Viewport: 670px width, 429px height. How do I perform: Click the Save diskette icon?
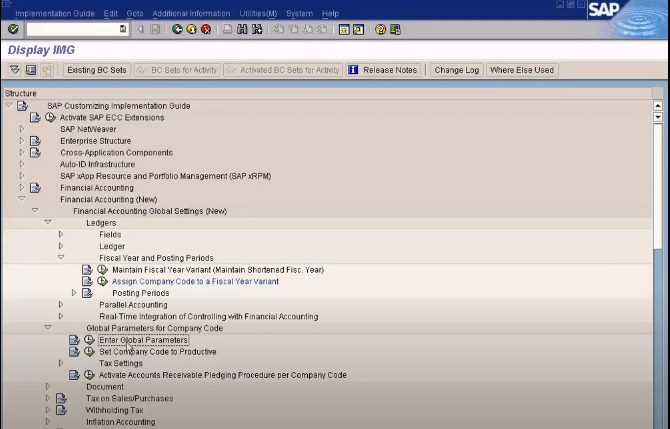tap(155, 29)
